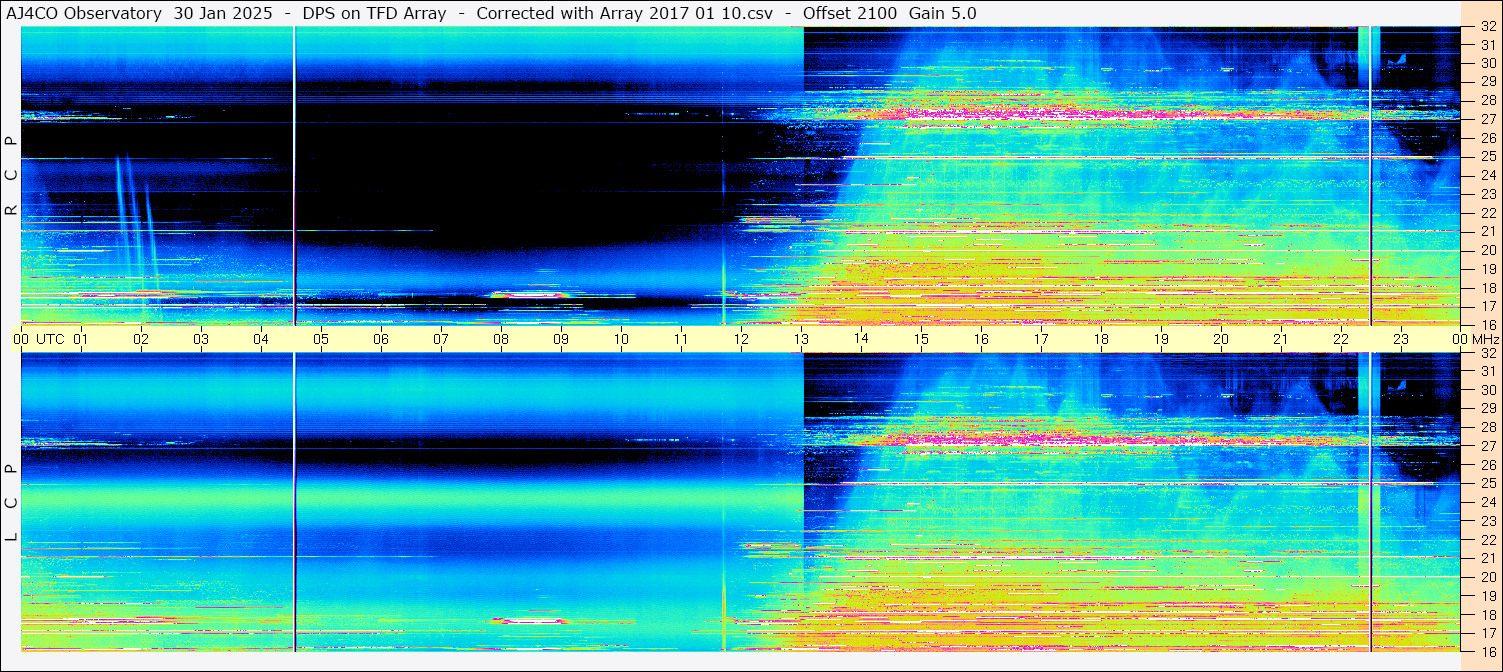This screenshot has height=672, width=1503.
Task: Click the 29 MHz label of LCP panel
Action: coord(1488,408)
